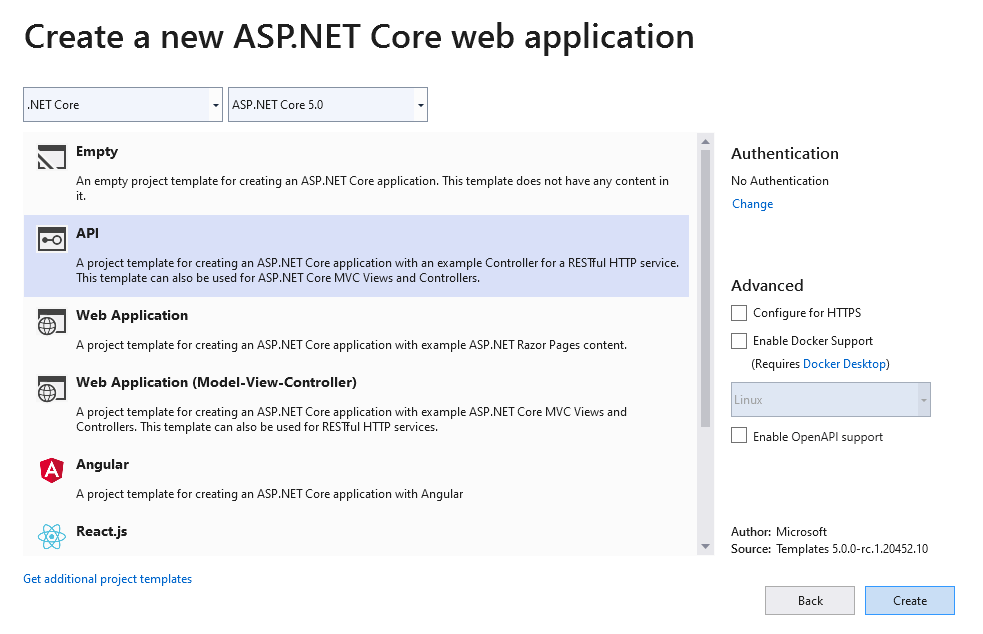Image resolution: width=983 pixels, height=634 pixels.
Task: Select the Web Application template title
Action: click(132, 315)
